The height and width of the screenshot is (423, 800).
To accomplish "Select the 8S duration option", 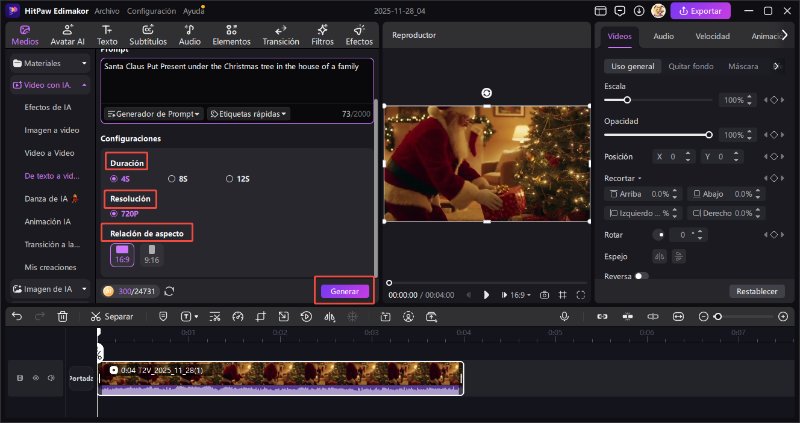I will (x=178, y=179).
